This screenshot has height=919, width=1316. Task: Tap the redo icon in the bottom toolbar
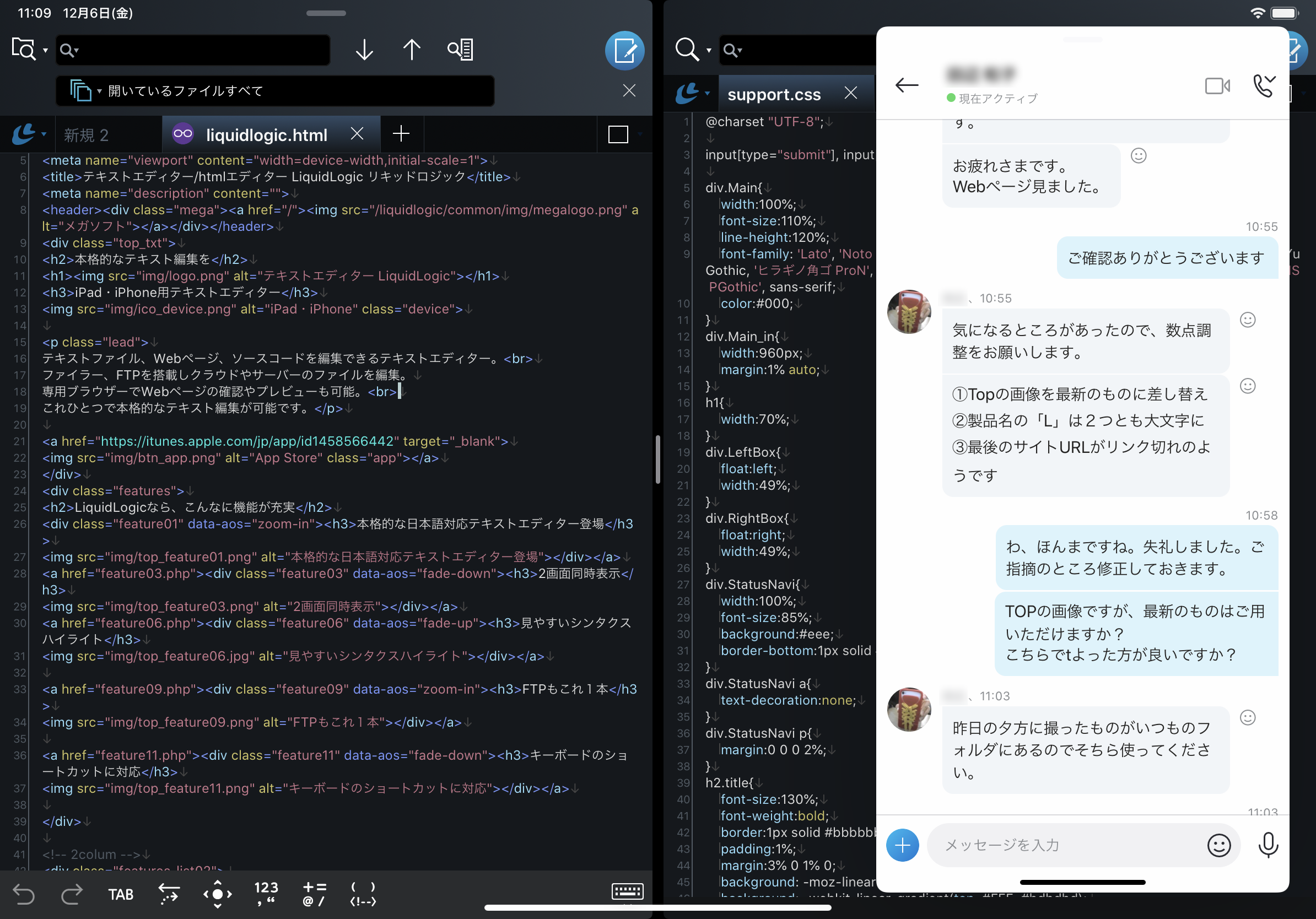click(x=72, y=894)
